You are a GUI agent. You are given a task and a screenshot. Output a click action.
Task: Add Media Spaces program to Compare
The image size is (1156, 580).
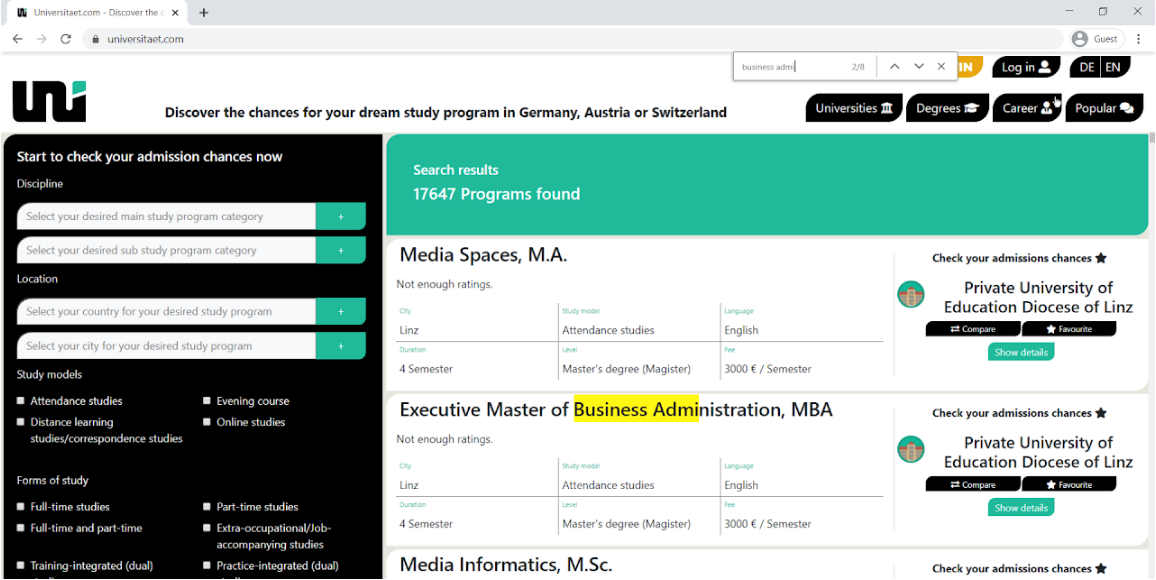pos(973,329)
